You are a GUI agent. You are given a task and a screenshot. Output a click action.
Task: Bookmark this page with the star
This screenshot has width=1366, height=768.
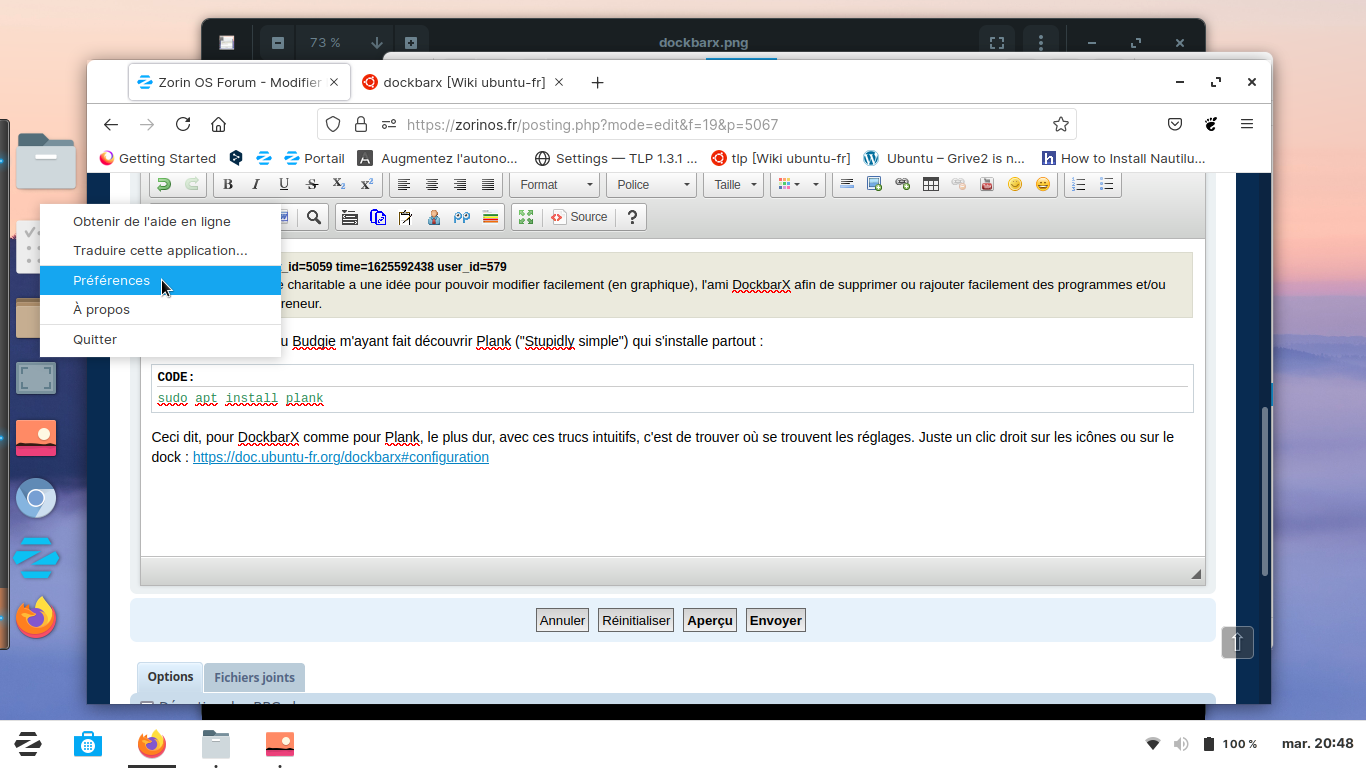pyautogui.click(x=1060, y=125)
